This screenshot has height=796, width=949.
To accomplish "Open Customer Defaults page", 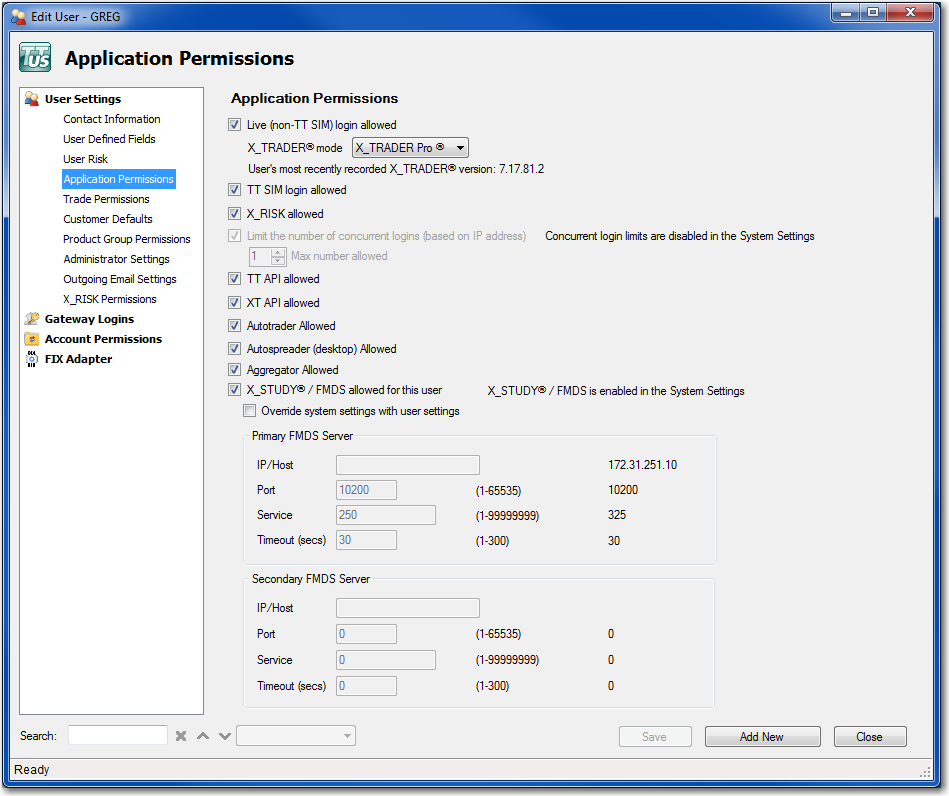I will tap(108, 219).
